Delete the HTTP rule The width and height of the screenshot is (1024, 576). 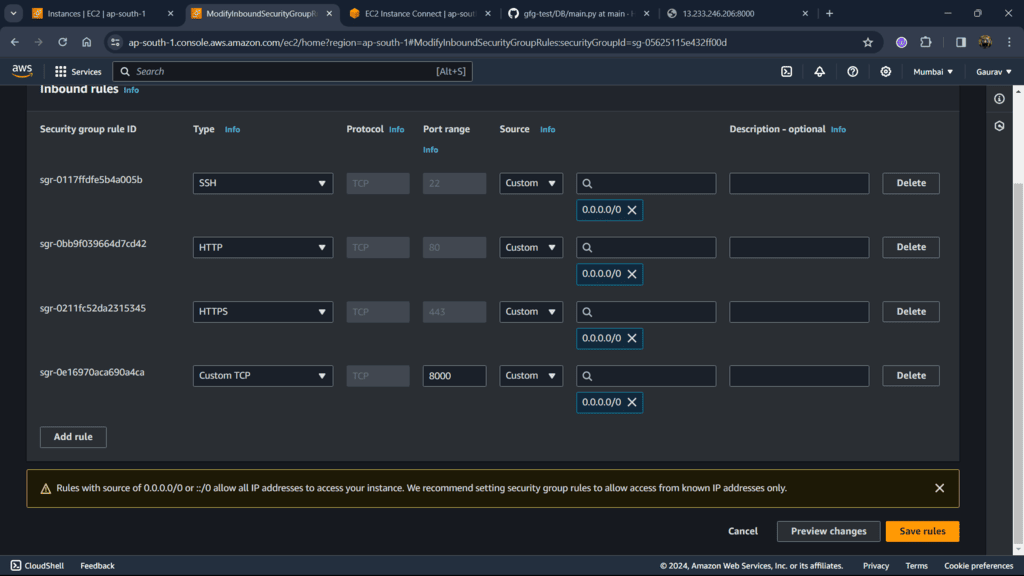point(910,248)
